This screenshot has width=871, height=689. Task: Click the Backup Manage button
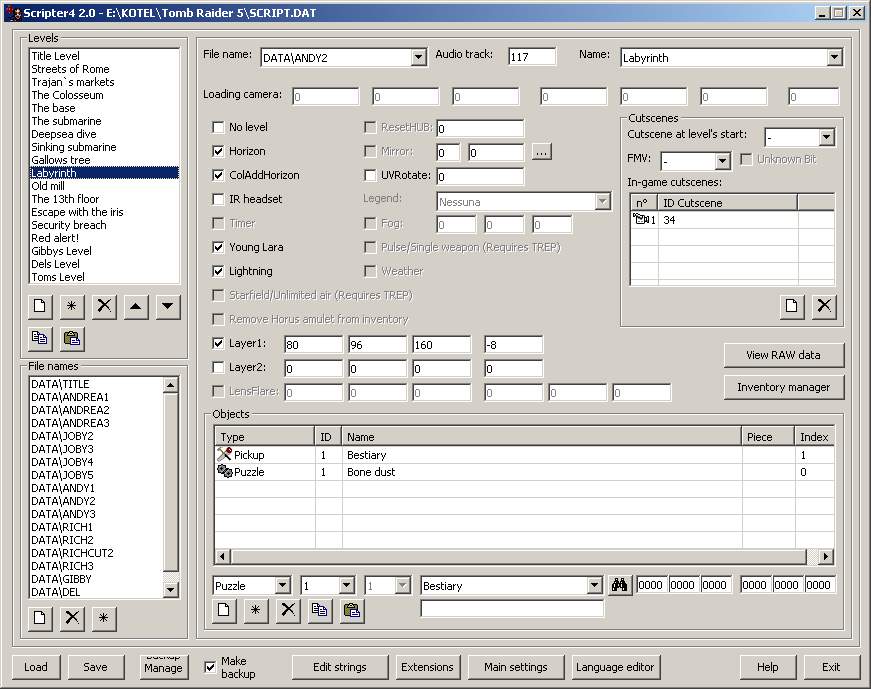click(x=163, y=667)
